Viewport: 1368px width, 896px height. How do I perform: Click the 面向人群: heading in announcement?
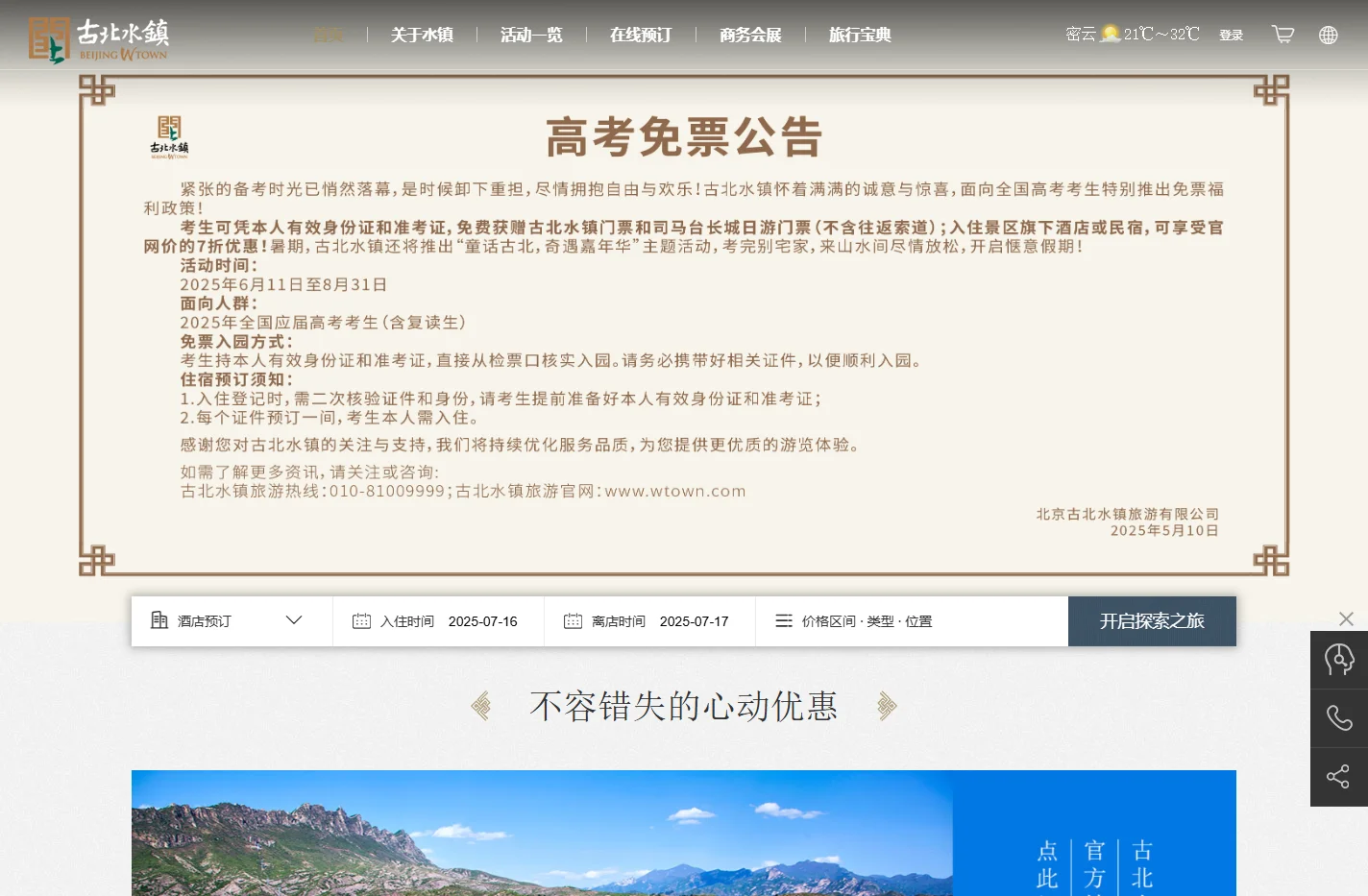pyautogui.click(x=219, y=303)
